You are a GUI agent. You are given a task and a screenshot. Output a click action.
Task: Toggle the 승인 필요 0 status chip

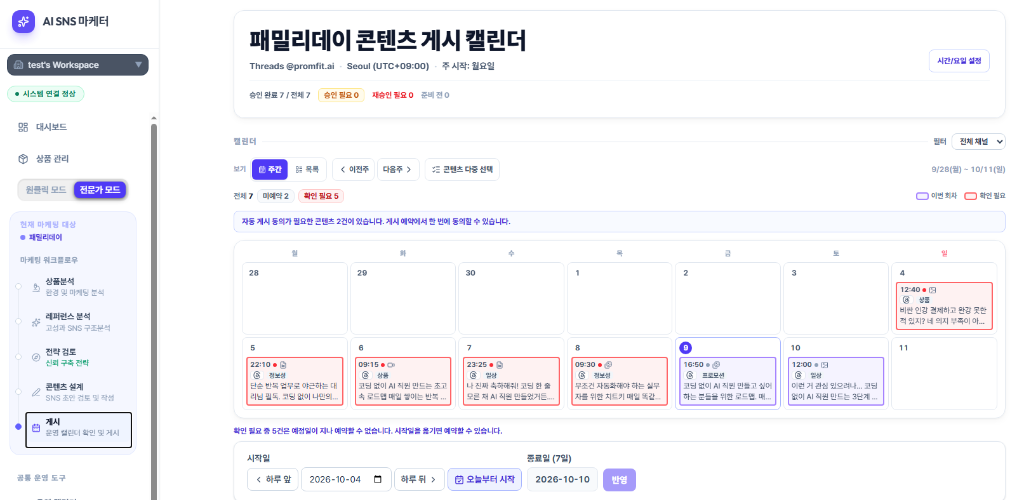[341, 95]
